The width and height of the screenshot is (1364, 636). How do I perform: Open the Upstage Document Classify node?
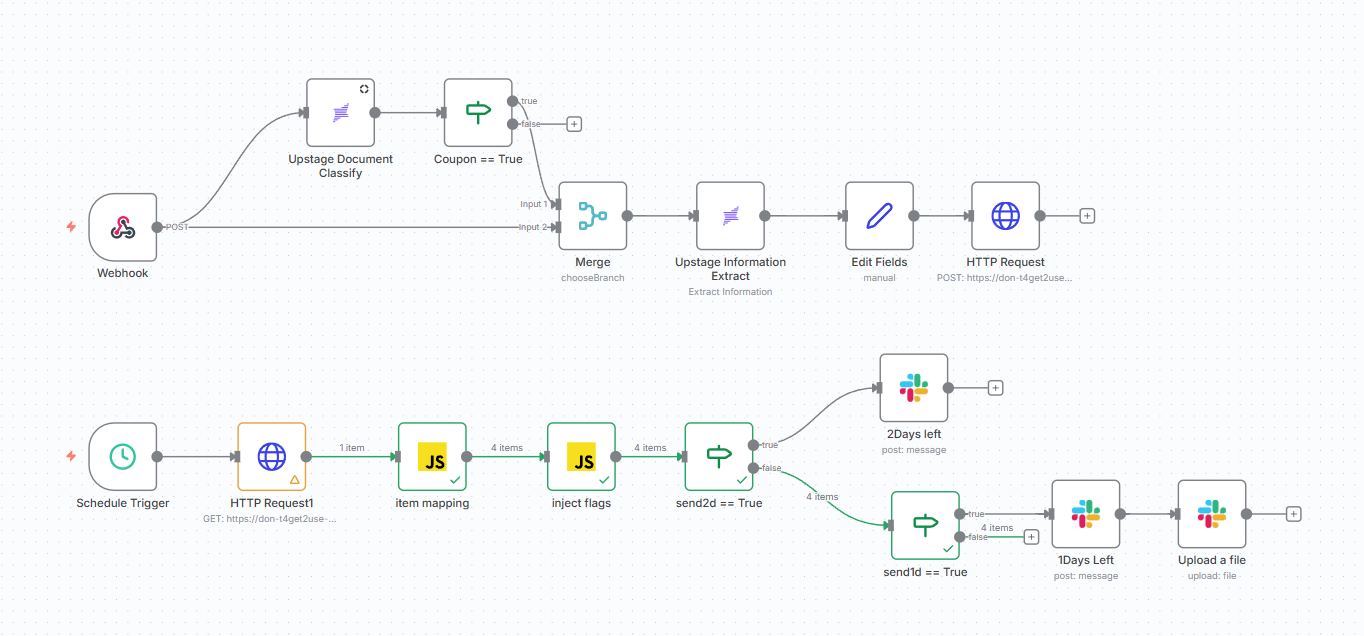(x=340, y=113)
